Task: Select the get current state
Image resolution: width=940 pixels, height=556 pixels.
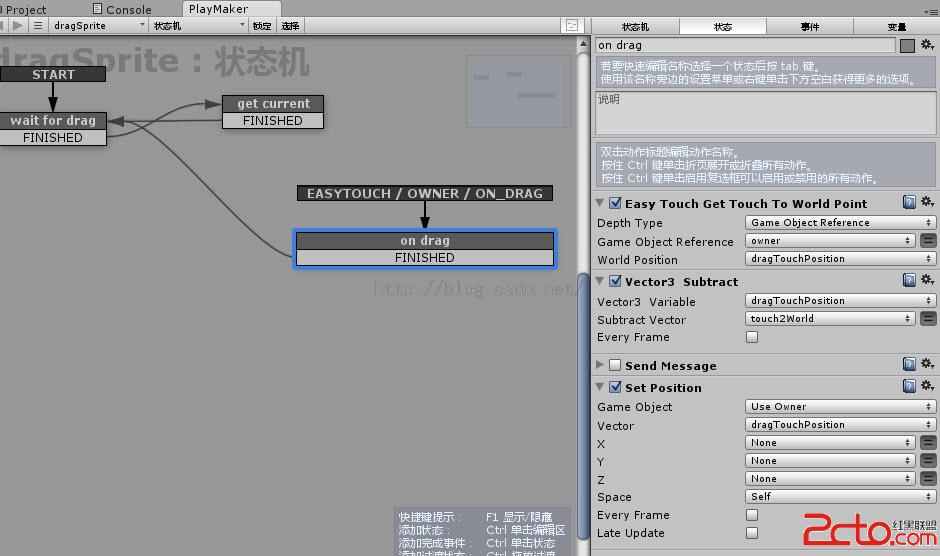Action: 273,103
